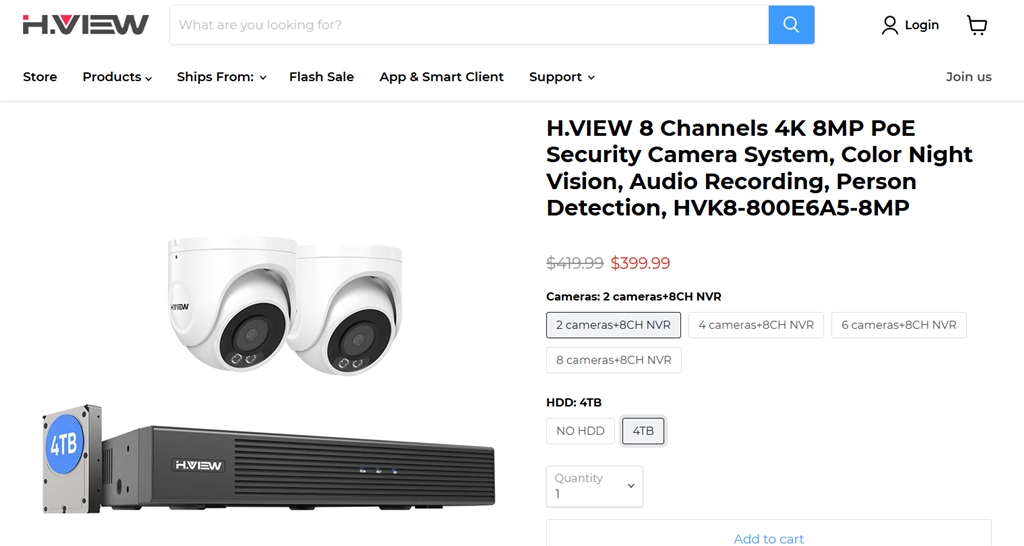
Task: Select the NO HDD option
Action: tap(581, 431)
